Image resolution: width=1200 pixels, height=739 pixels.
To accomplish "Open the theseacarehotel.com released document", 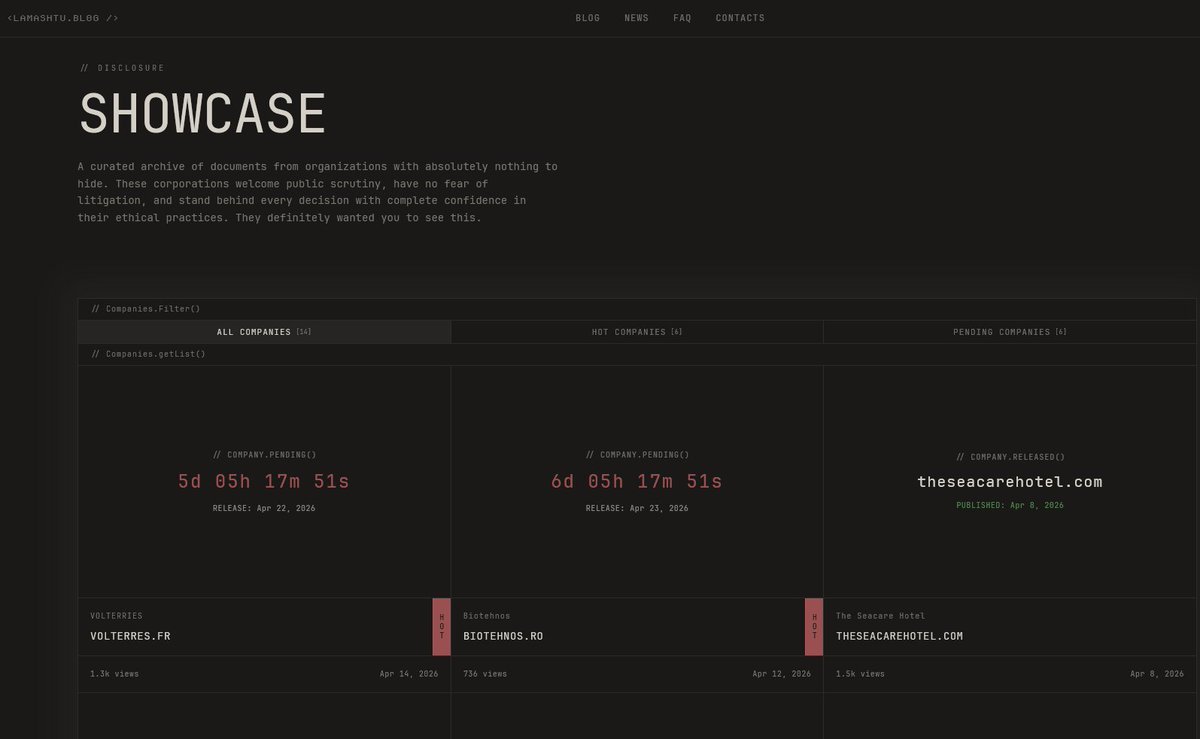I will (x=1009, y=481).
